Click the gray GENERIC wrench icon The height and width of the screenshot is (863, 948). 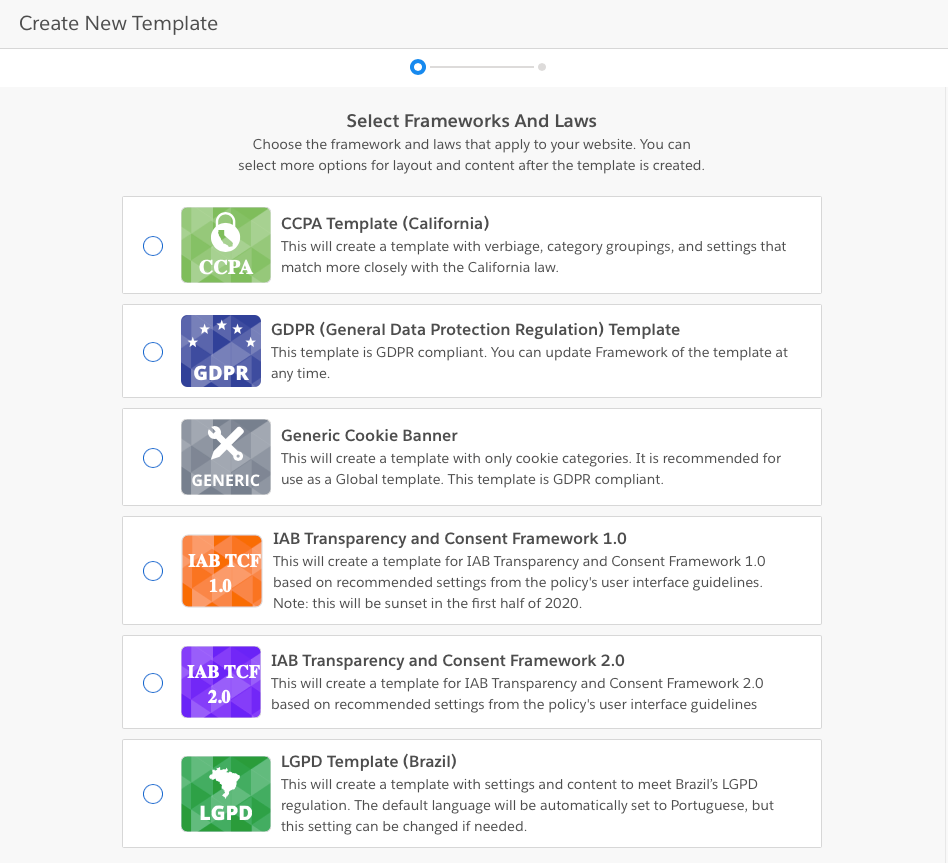point(226,457)
